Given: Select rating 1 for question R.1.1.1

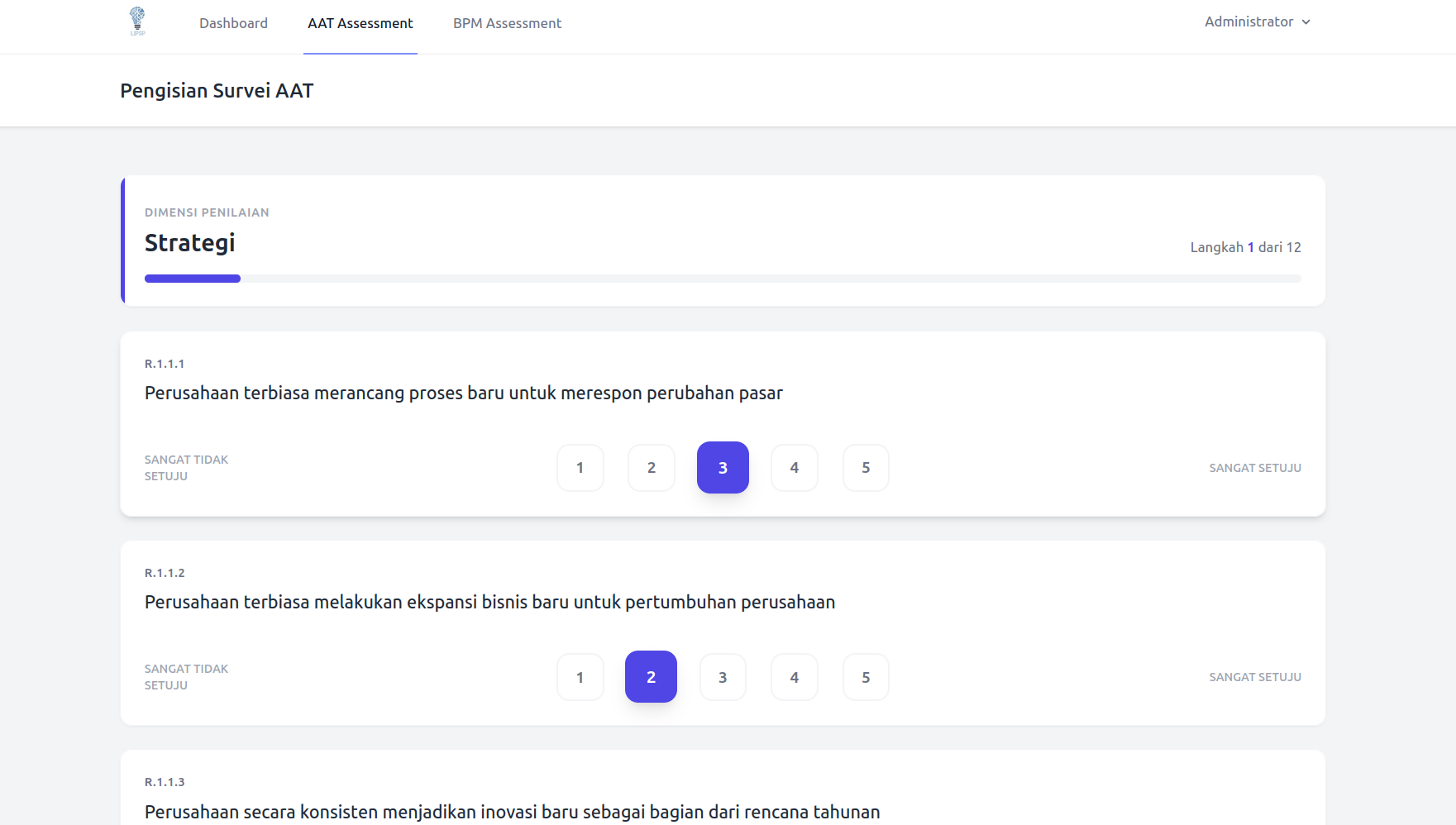Looking at the screenshot, I should (580, 468).
